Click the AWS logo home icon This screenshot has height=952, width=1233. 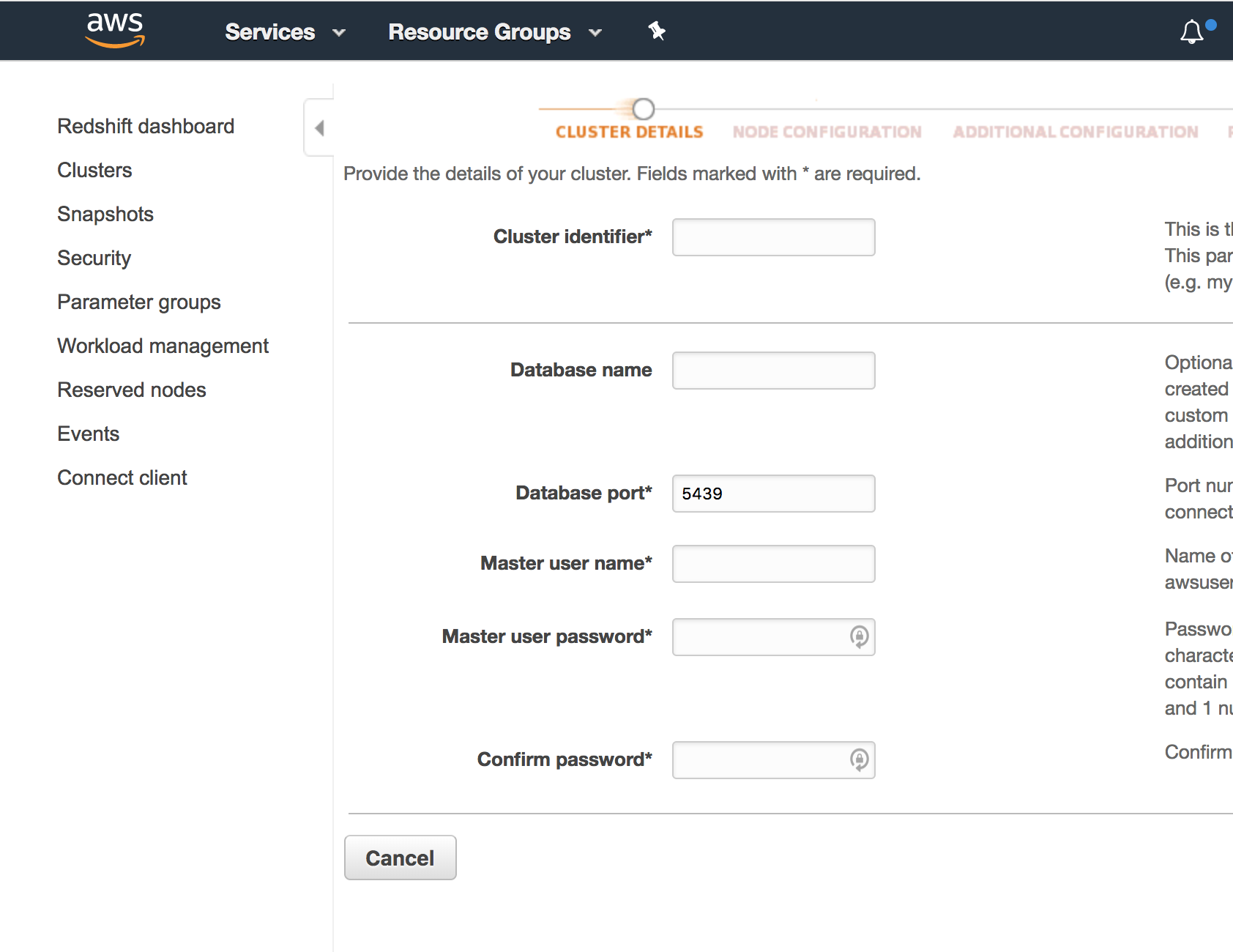tap(115, 30)
